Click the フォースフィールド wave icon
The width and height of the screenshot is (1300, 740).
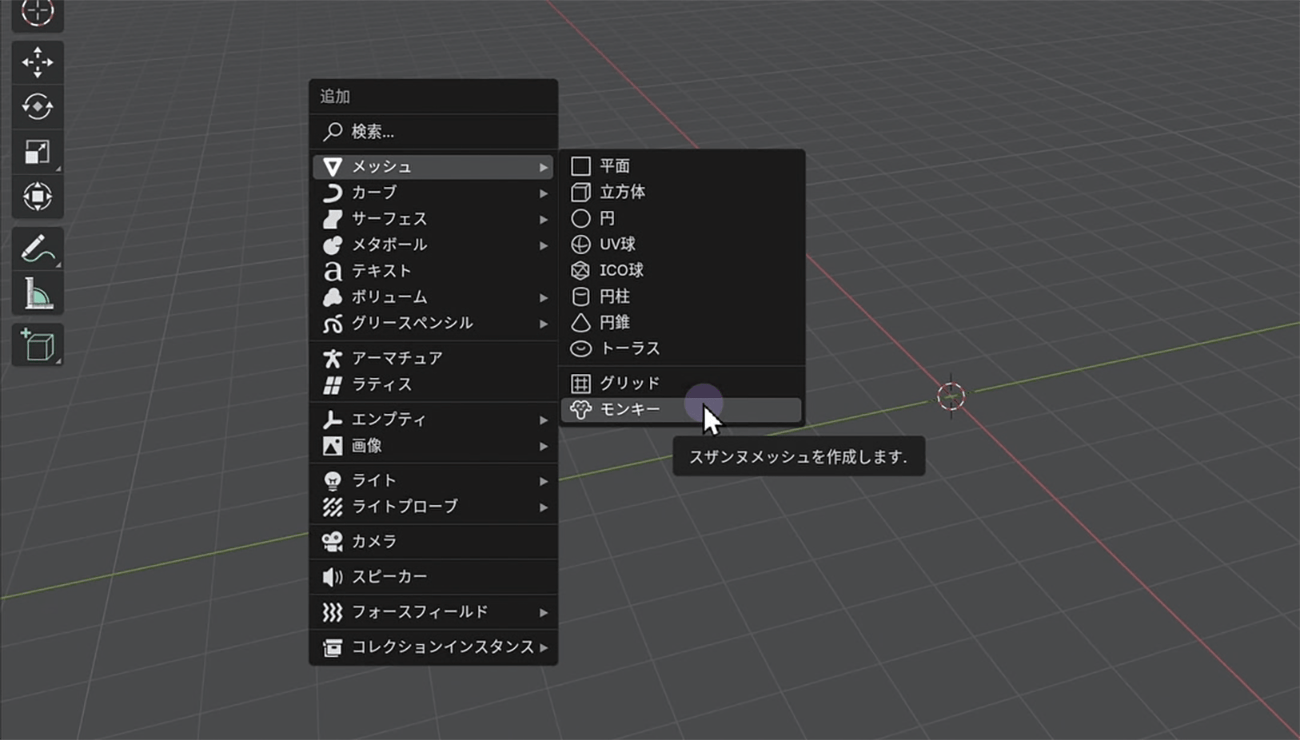[x=333, y=612]
